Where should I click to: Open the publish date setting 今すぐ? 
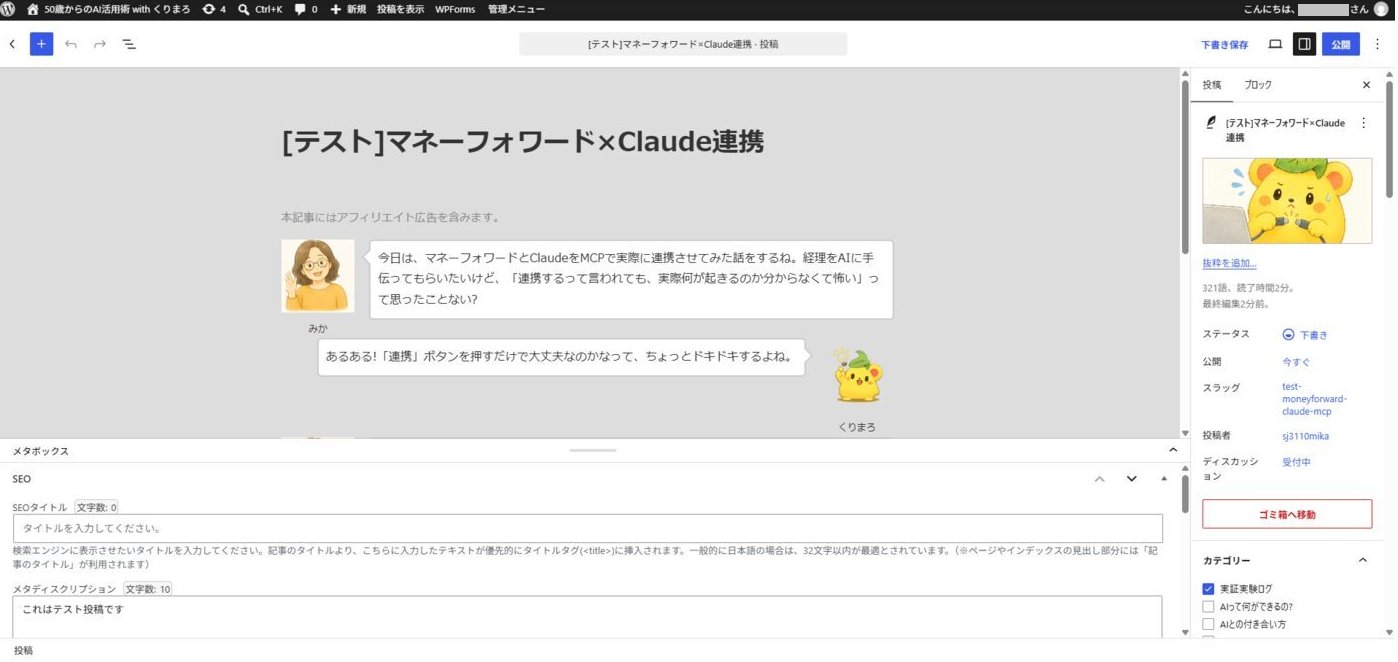click(x=1296, y=362)
